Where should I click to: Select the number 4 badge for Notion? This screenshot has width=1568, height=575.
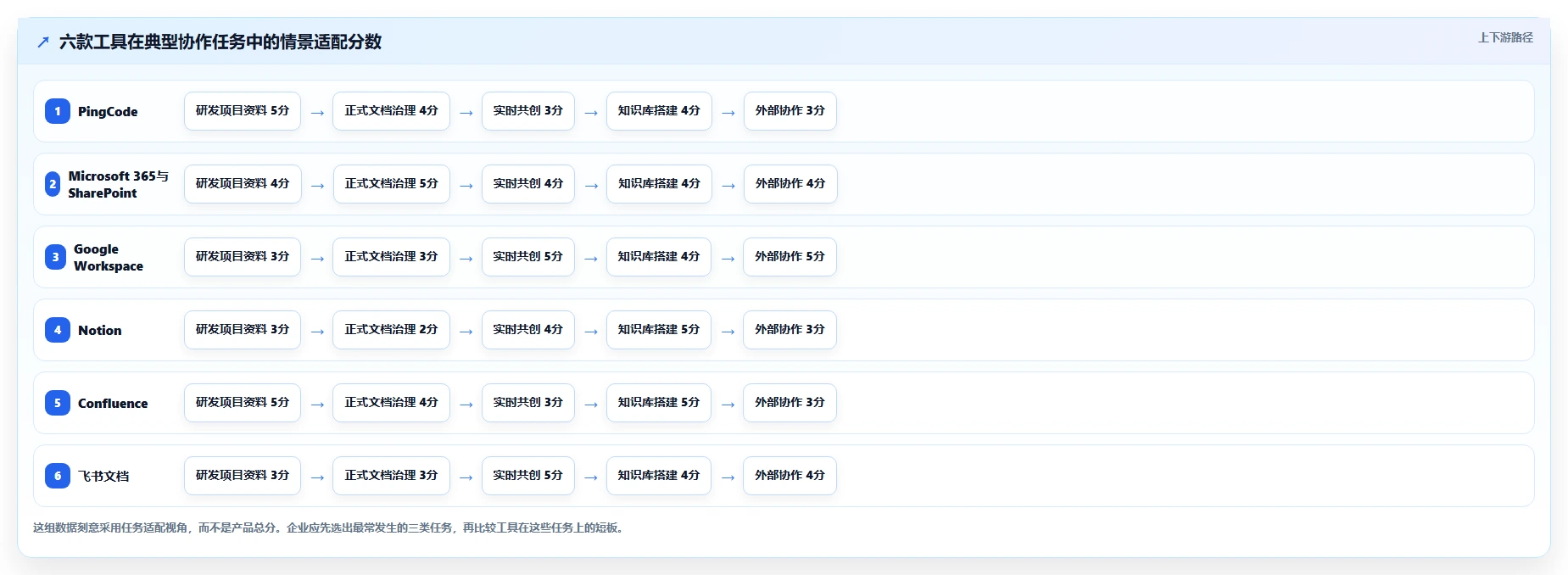pyautogui.click(x=58, y=330)
